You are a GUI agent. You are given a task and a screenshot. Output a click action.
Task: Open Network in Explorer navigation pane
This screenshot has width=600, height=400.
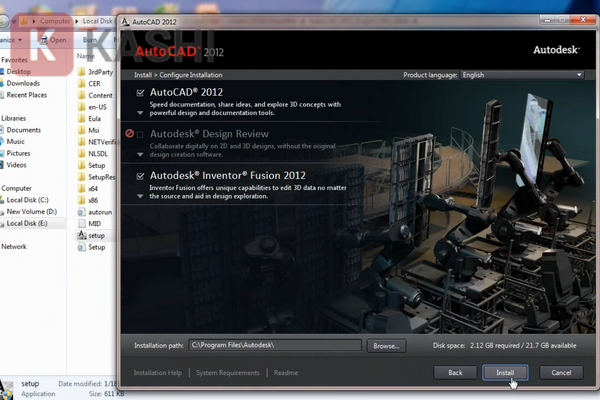pos(14,247)
